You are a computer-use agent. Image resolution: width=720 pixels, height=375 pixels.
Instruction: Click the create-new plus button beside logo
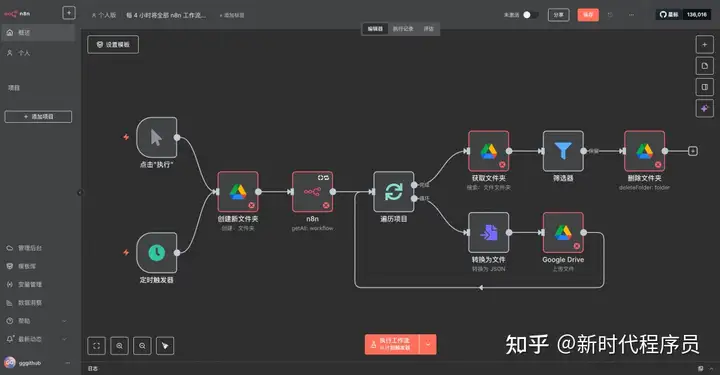click(x=69, y=13)
